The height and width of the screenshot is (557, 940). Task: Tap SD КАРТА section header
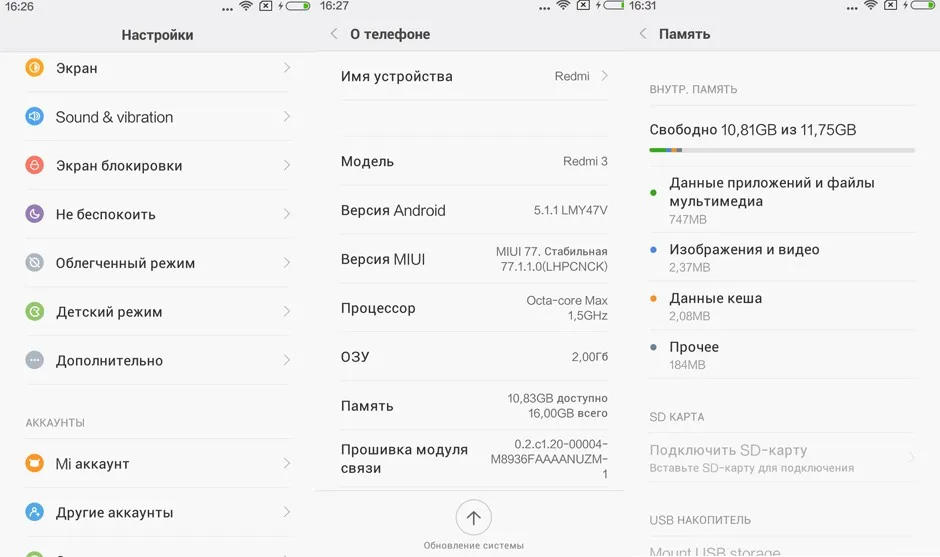coord(677,417)
